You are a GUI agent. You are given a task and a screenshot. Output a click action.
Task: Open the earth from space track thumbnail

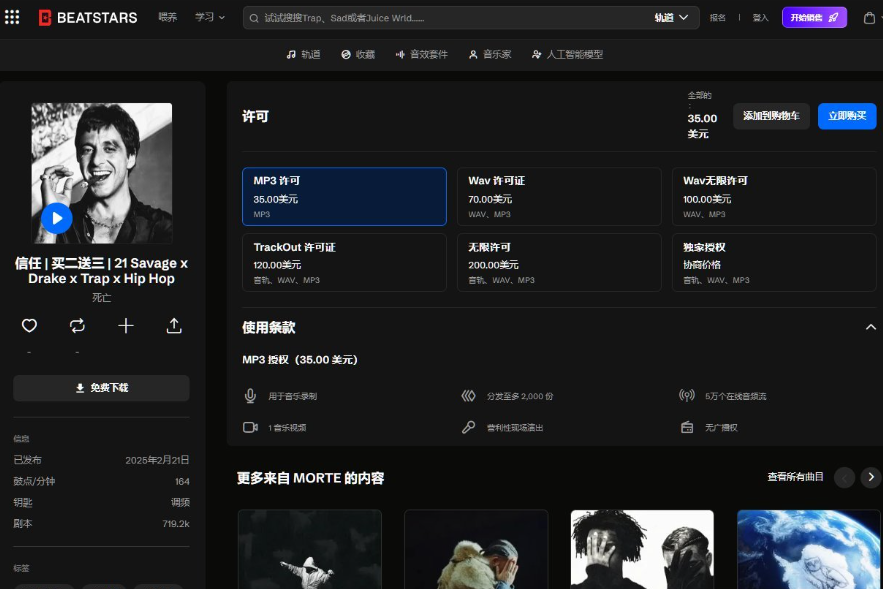pos(809,549)
